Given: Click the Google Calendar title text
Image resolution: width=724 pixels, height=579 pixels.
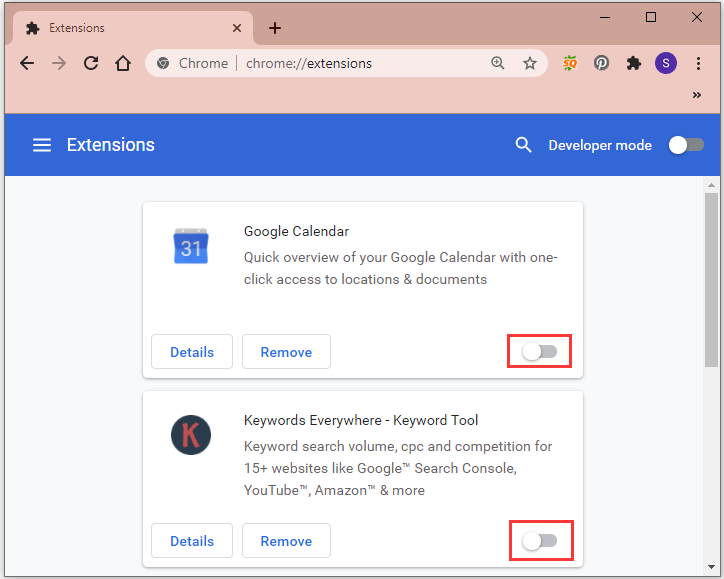Looking at the screenshot, I should [296, 231].
